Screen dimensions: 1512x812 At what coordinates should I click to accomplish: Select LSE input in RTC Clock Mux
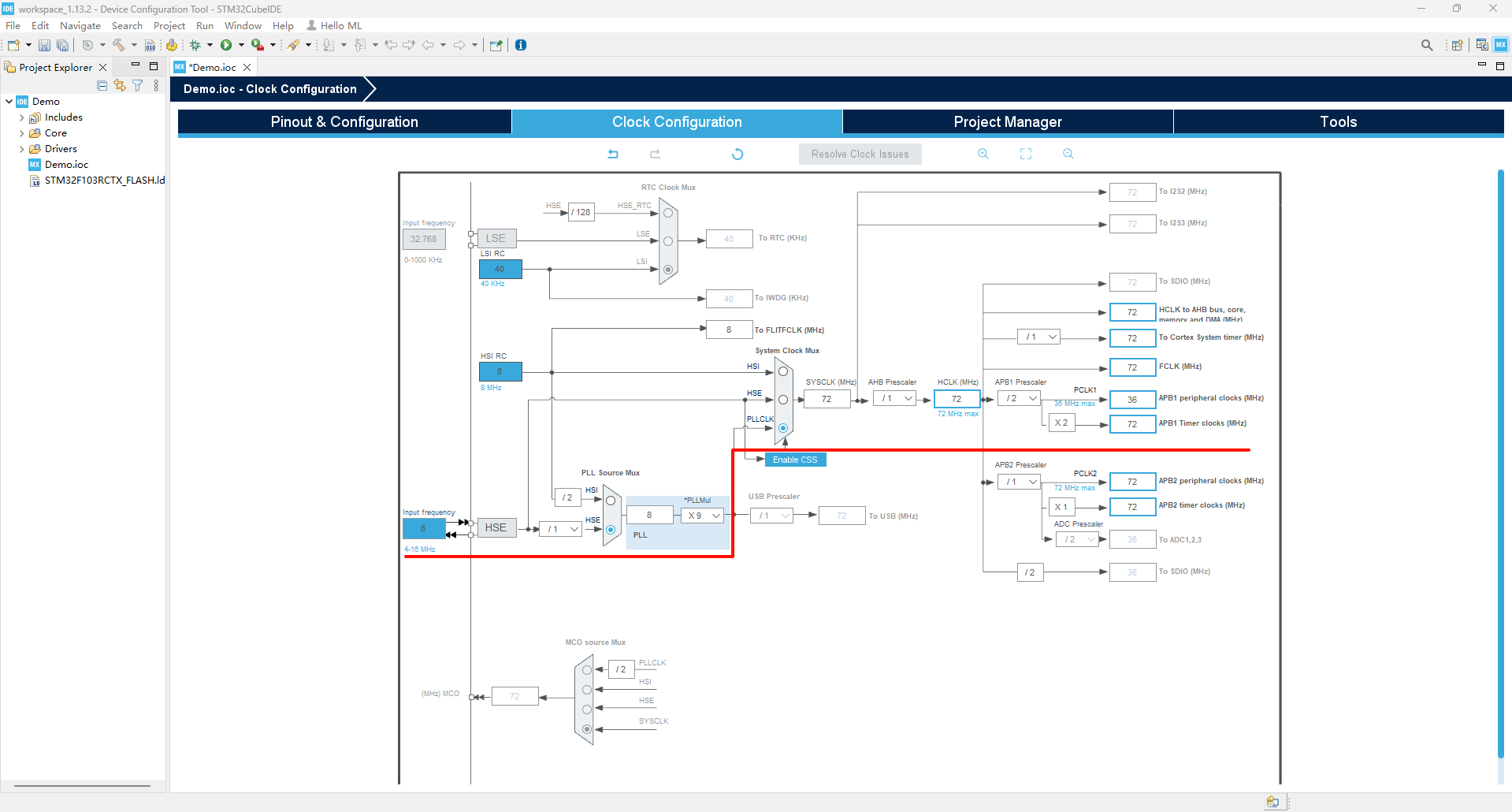(x=668, y=241)
